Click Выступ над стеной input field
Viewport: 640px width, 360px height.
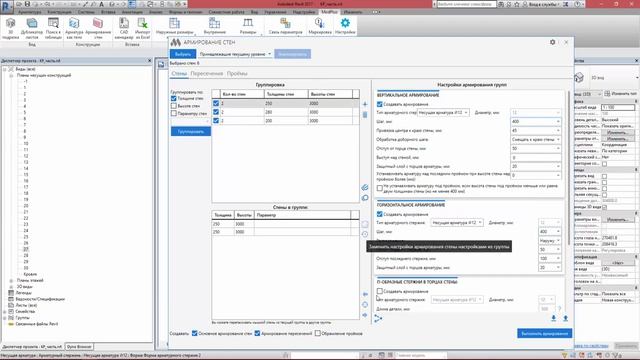click(536, 158)
